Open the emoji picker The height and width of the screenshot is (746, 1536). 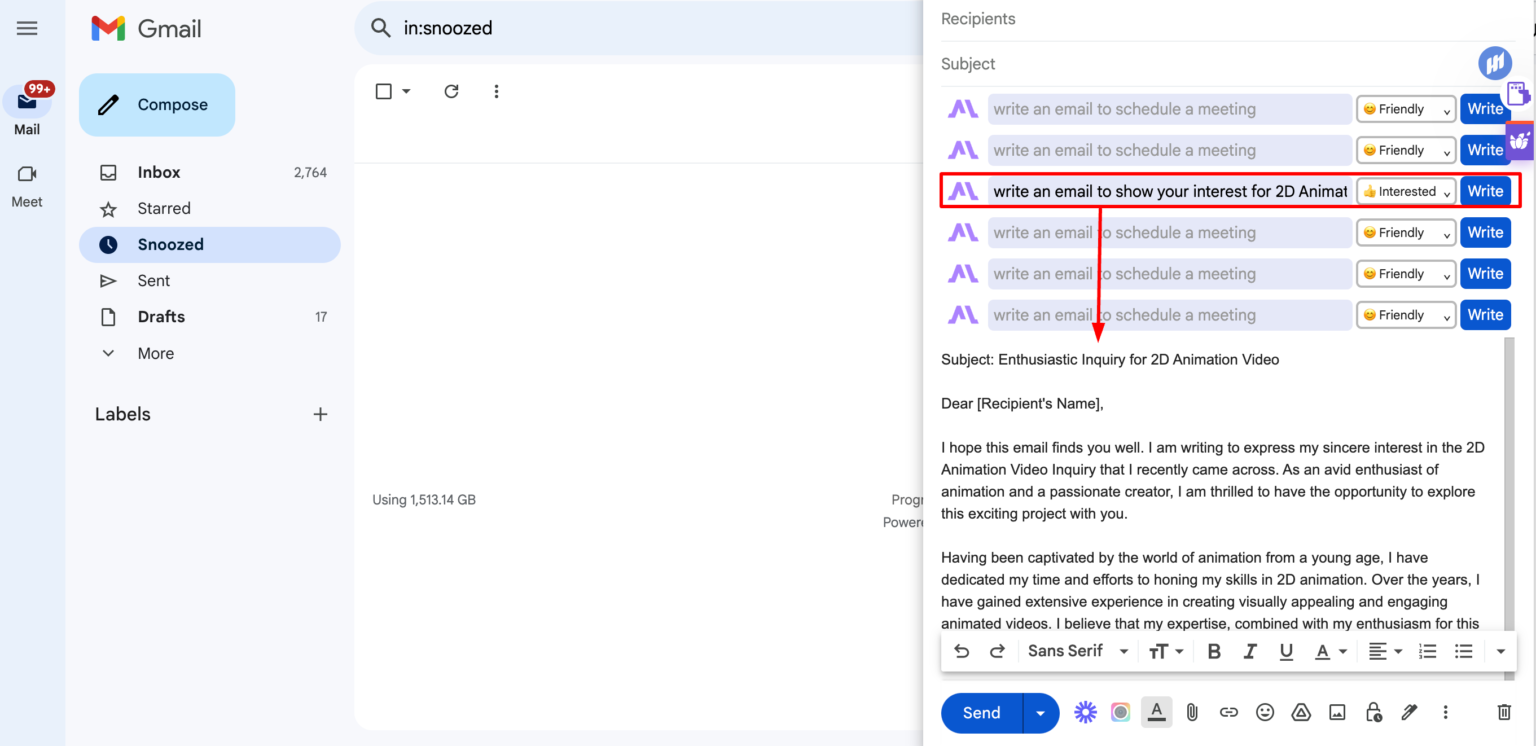tap(1265, 712)
